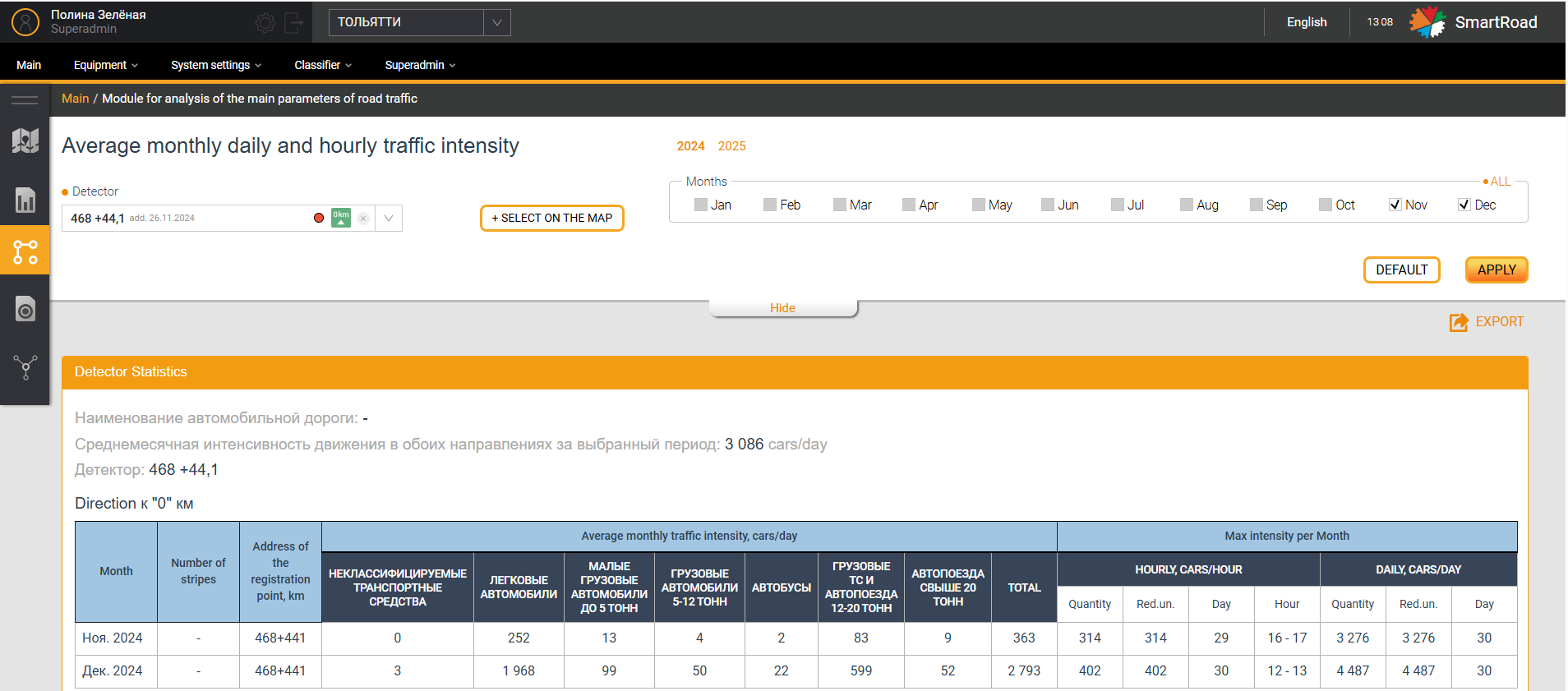Screen dimensions: 1568x691
Task: Click the red detector status dot
Action: click(319, 218)
